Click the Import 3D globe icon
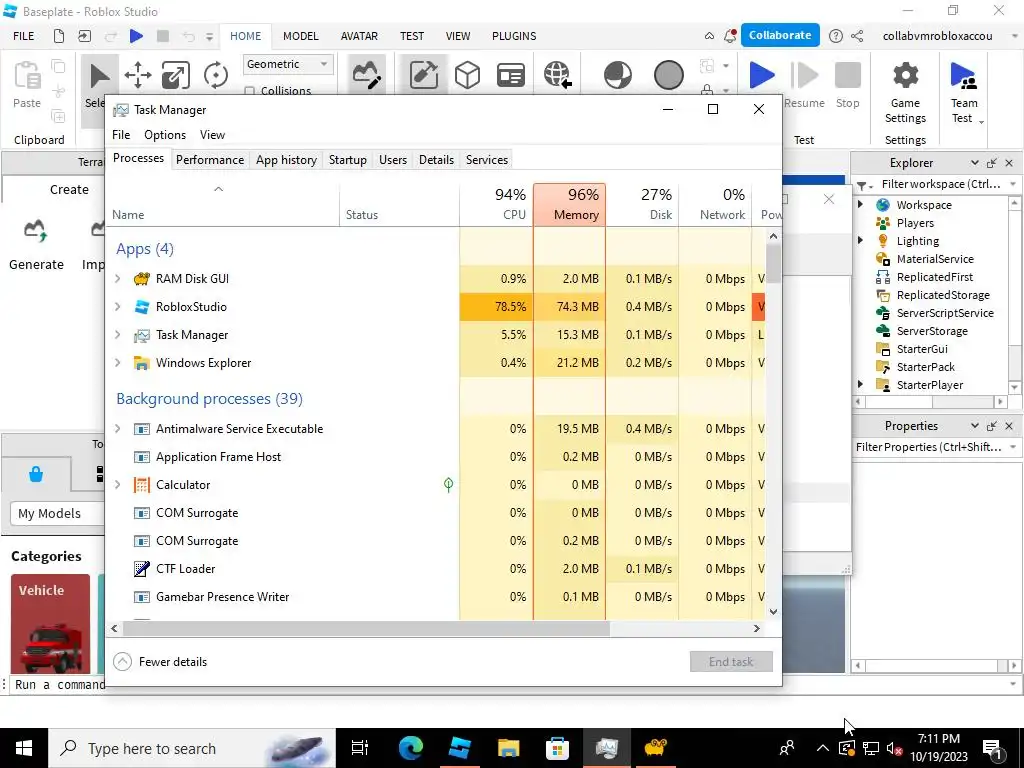This screenshot has height=768, width=1024. tap(557, 74)
